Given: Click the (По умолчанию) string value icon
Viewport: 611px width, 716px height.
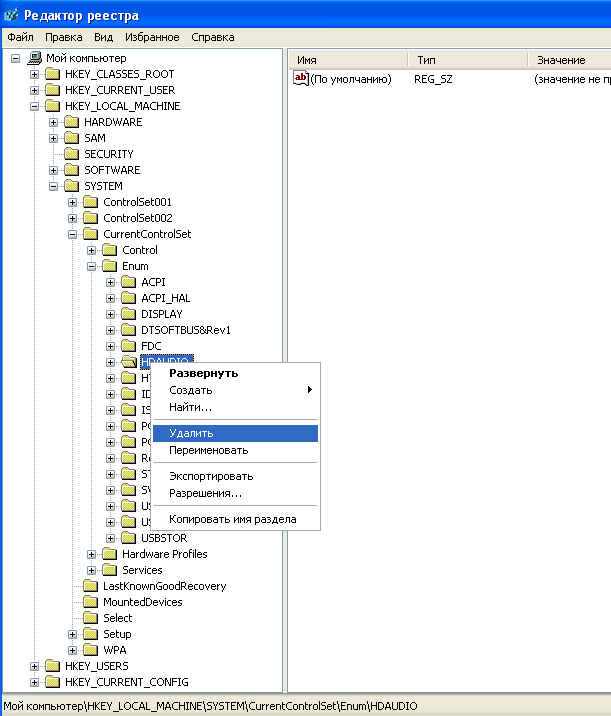Looking at the screenshot, I should click(x=301, y=79).
